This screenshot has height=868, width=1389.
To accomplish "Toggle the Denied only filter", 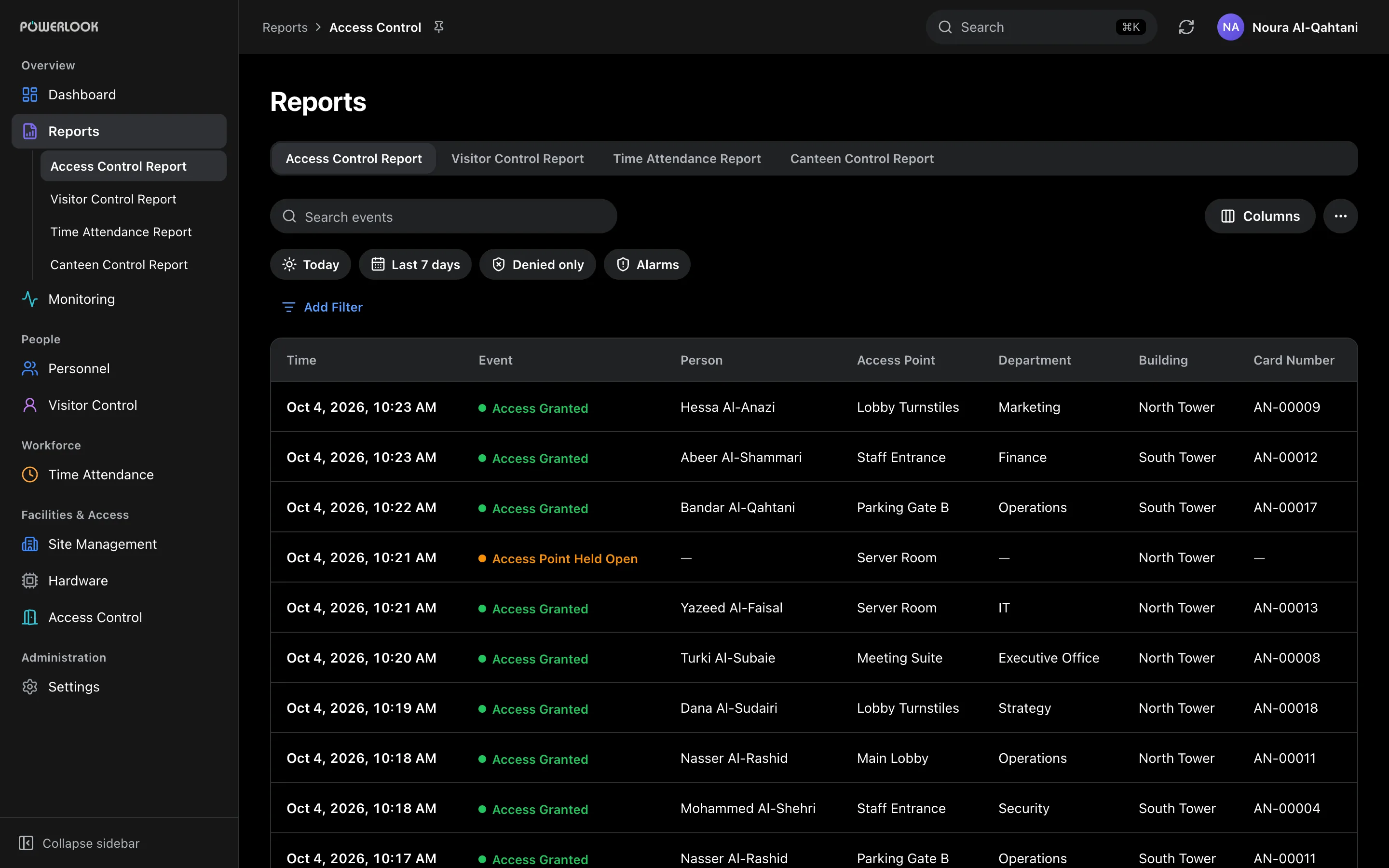I will coord(538,265).
